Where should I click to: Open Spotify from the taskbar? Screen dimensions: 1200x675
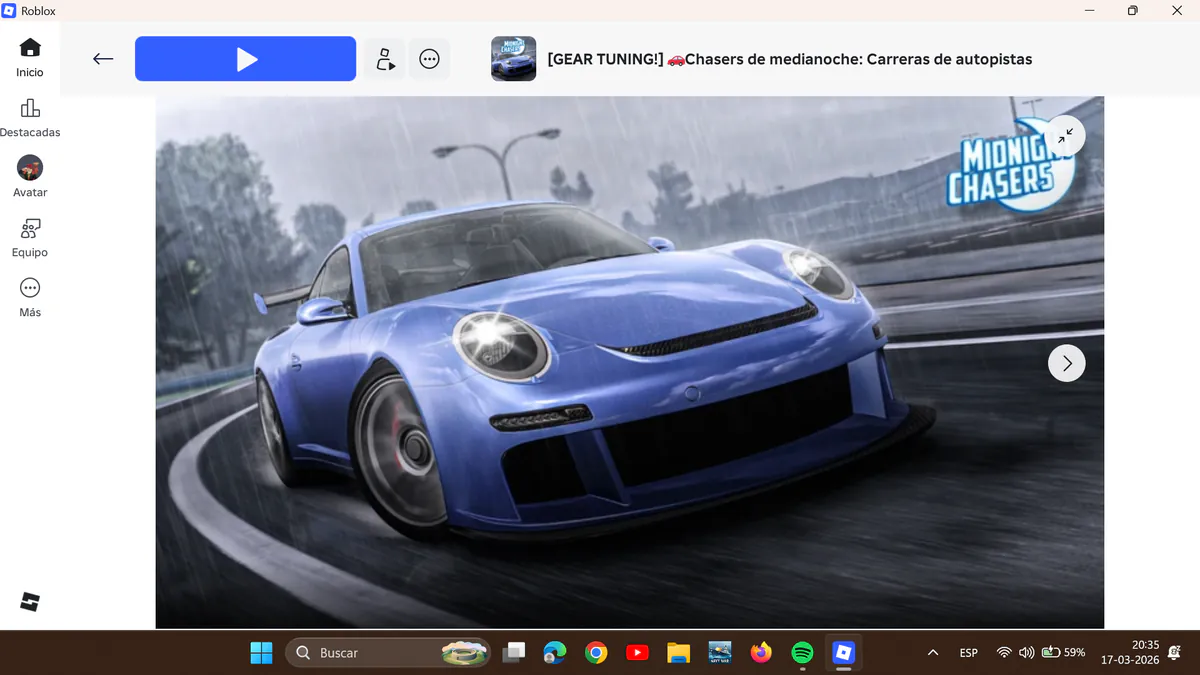point(802,653)
